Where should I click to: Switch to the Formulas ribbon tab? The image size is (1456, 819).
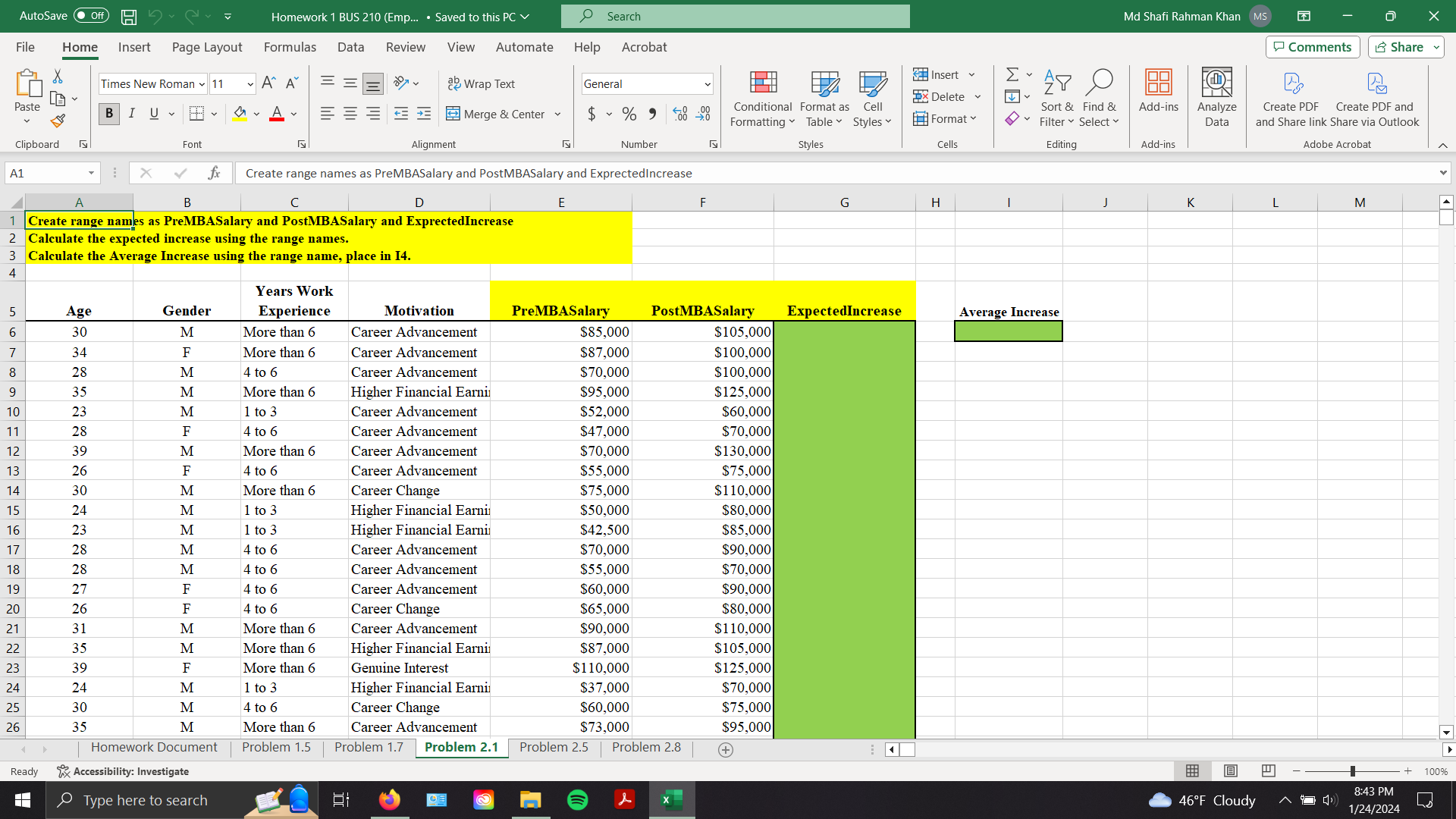click(x=290, y=47)
